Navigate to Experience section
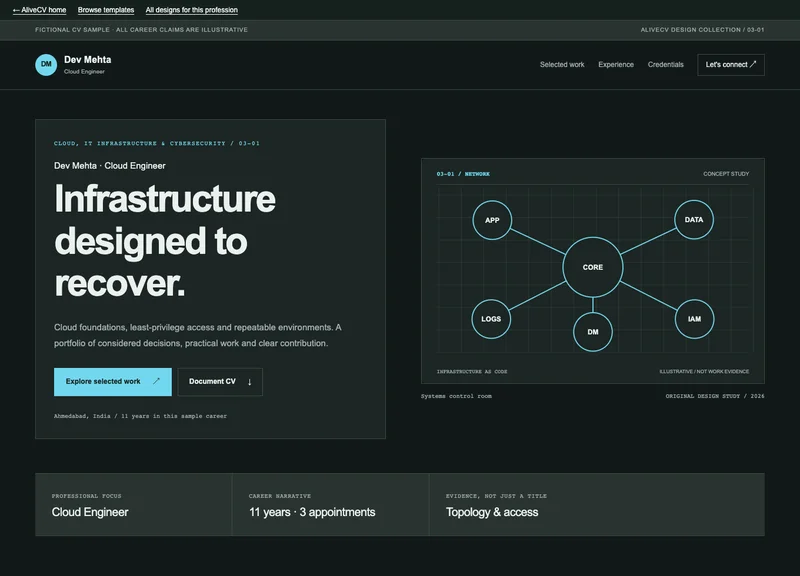The width and height of the screenshot is (800, 576). pyautogui.click(x=616, y=64)
